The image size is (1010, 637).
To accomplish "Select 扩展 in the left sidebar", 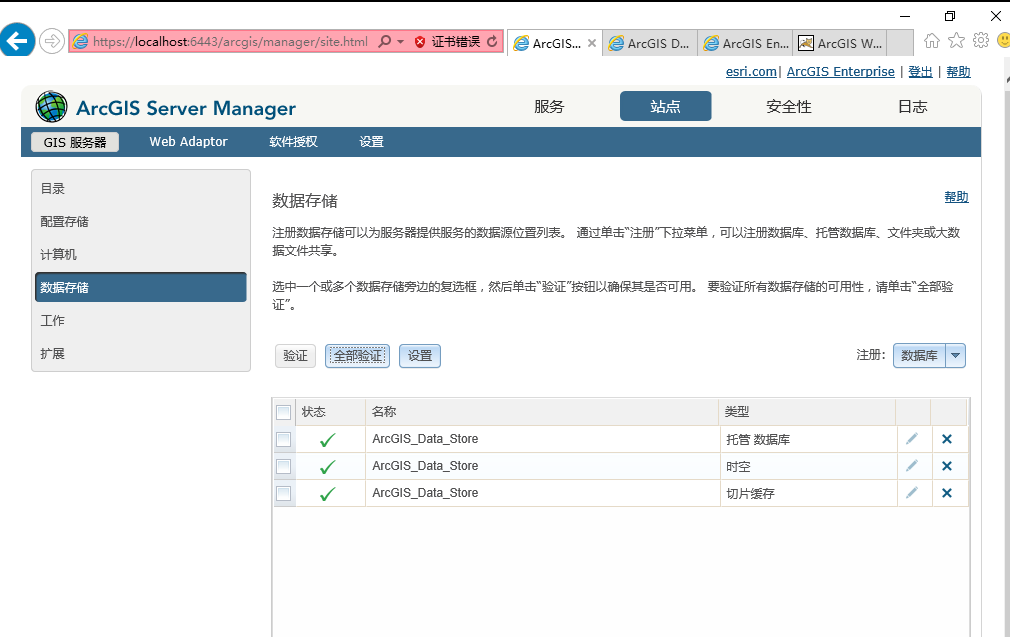I will [x=140, y=353].
